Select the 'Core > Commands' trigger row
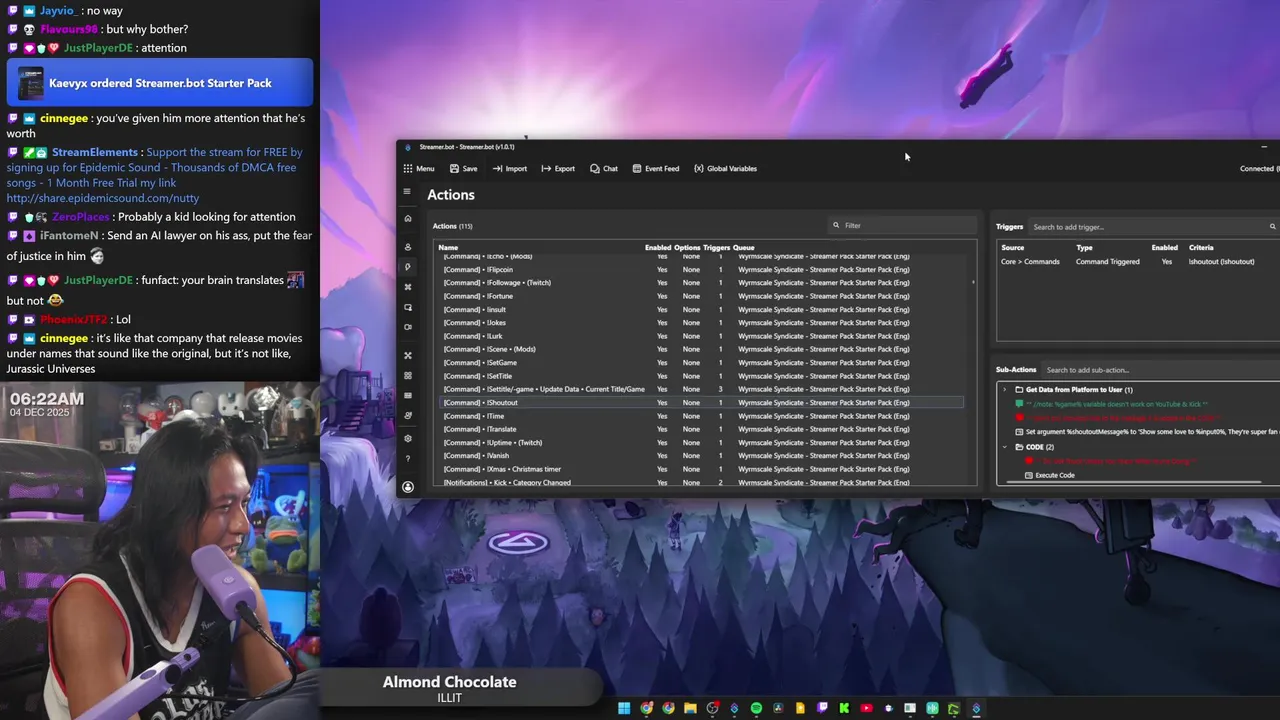This screenshot has width=1280, height=720. pyautogui.click(x=1138, y=262)
